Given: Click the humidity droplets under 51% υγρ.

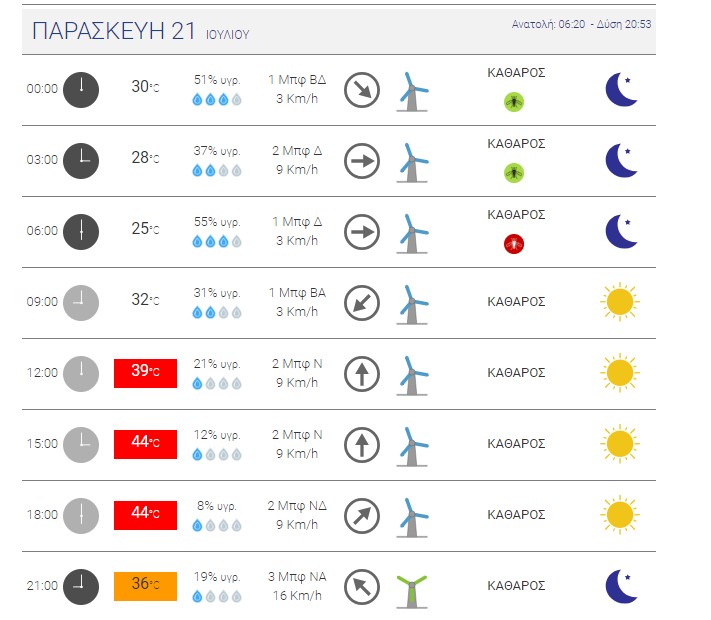Looking at the screenshot, I should pos(217,99).
